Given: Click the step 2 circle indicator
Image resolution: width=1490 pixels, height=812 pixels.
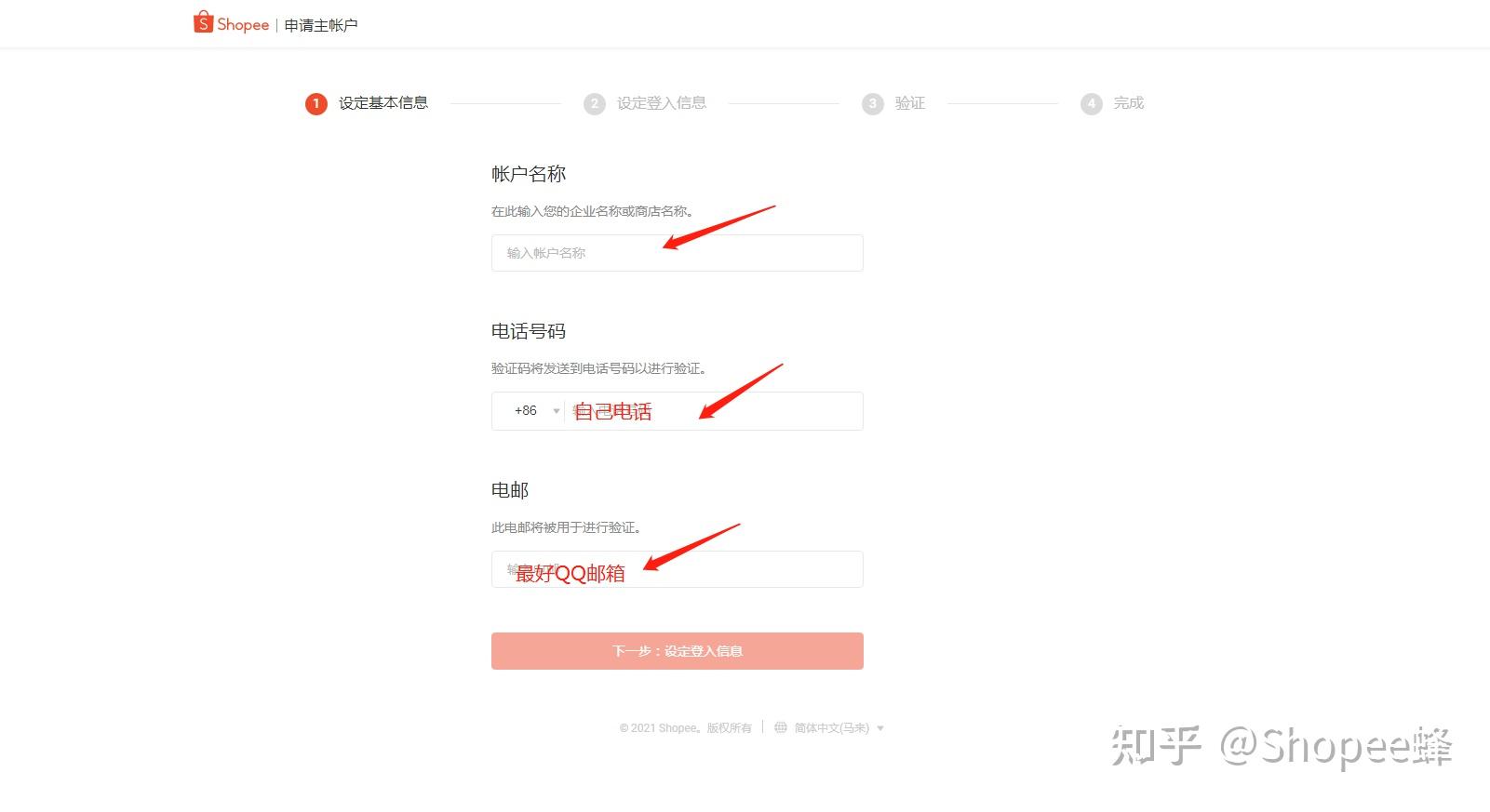Looking at the screenshot, I should pos(595,103).
